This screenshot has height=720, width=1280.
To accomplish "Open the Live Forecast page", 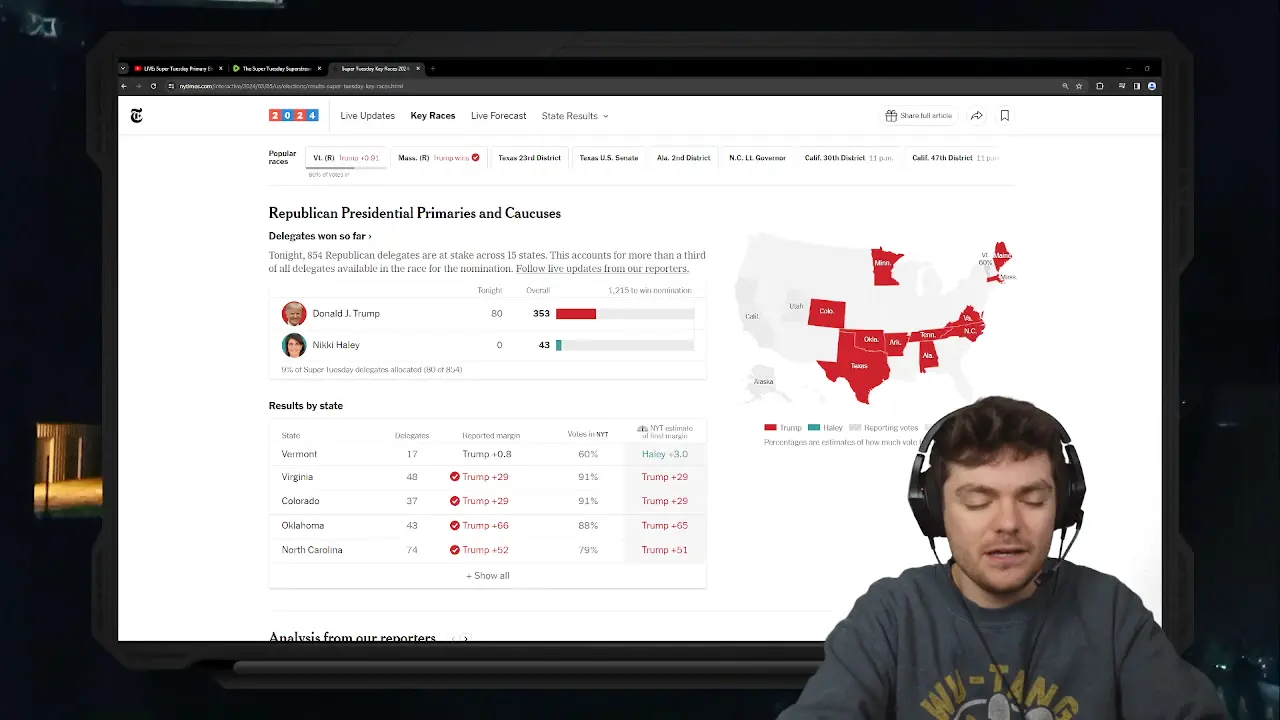I will click(x=498, y=116).
